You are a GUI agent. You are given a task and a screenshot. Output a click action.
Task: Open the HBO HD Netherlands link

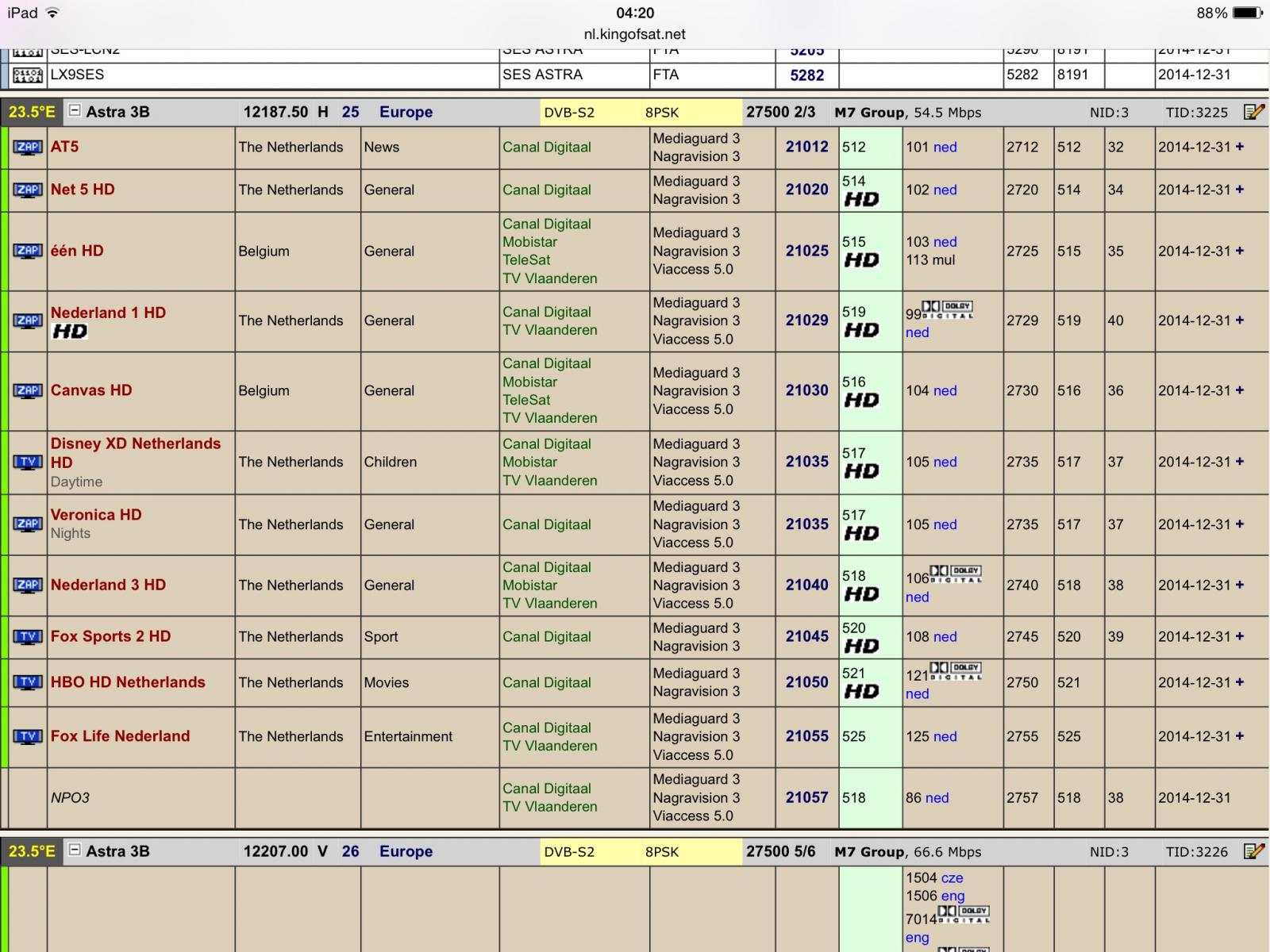tap(128, 682)
